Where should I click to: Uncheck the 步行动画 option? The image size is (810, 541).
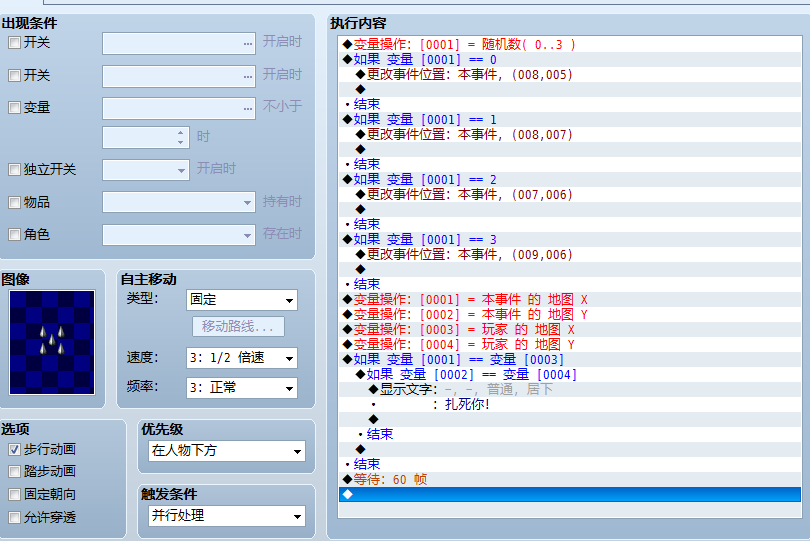click(x=14, y=450)
